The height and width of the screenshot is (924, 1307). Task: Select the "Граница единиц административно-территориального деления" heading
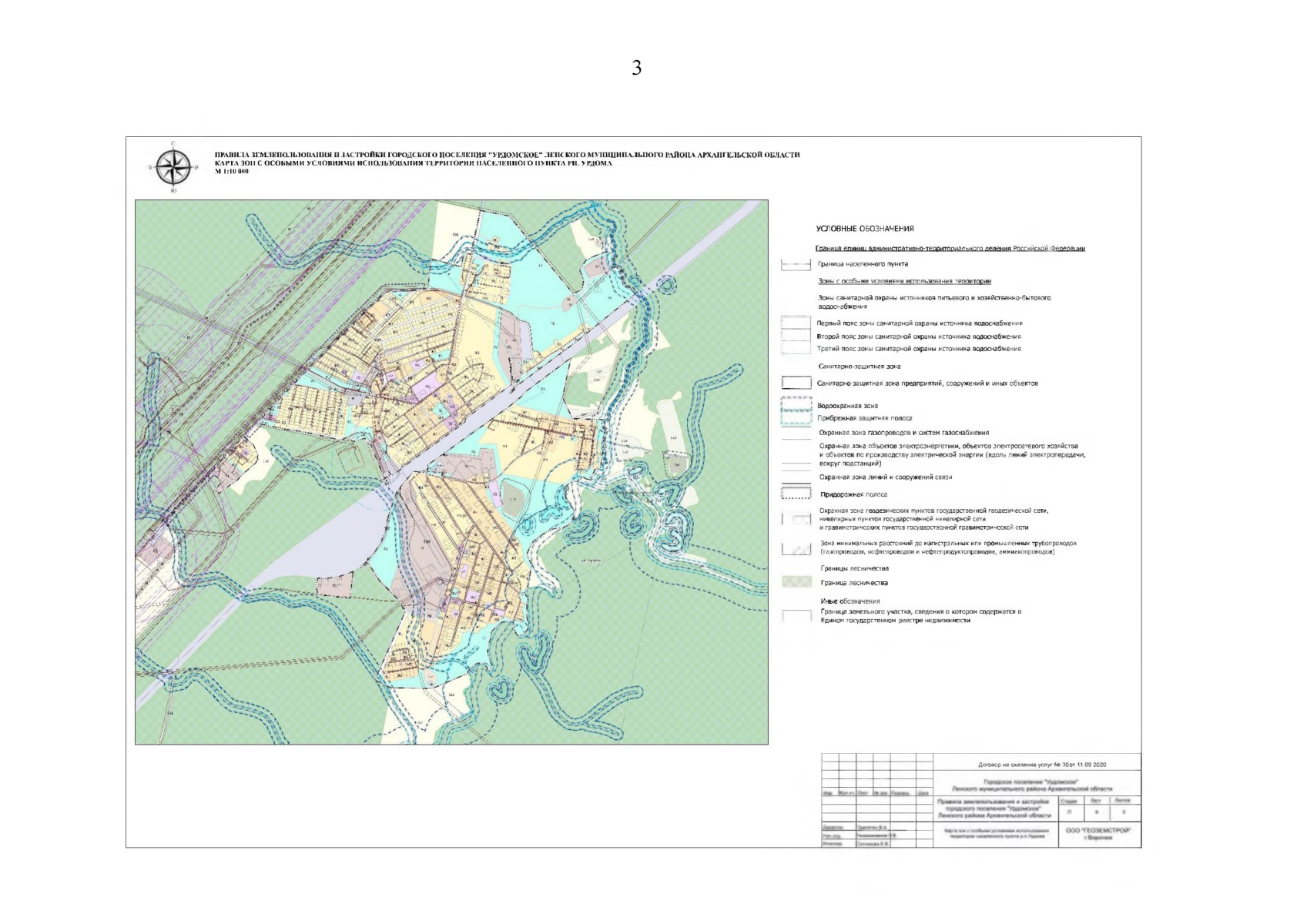(x=950, y=249)
